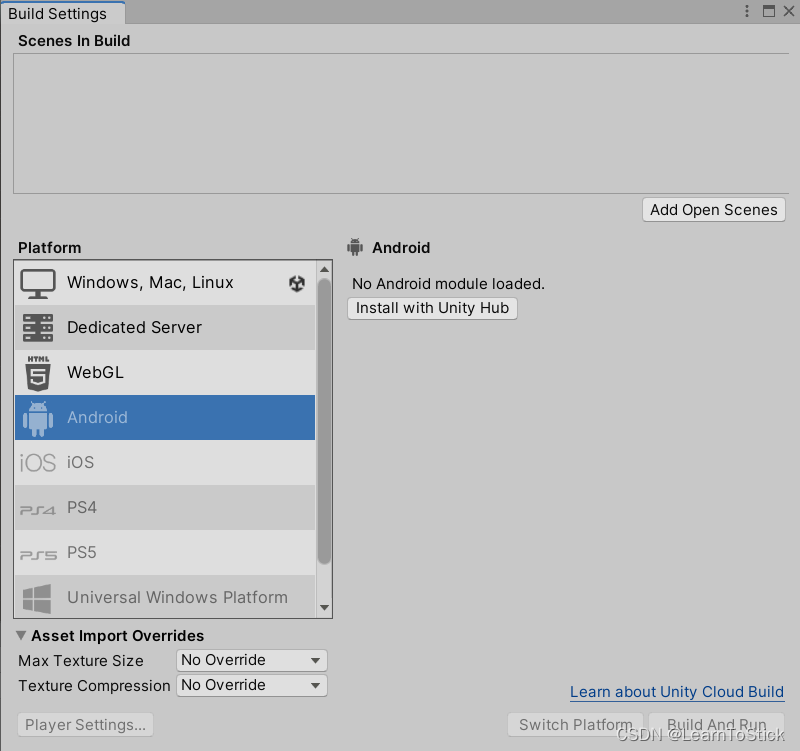Select the Build Settings tab
The image size is (800, 751).
(63, 13)
